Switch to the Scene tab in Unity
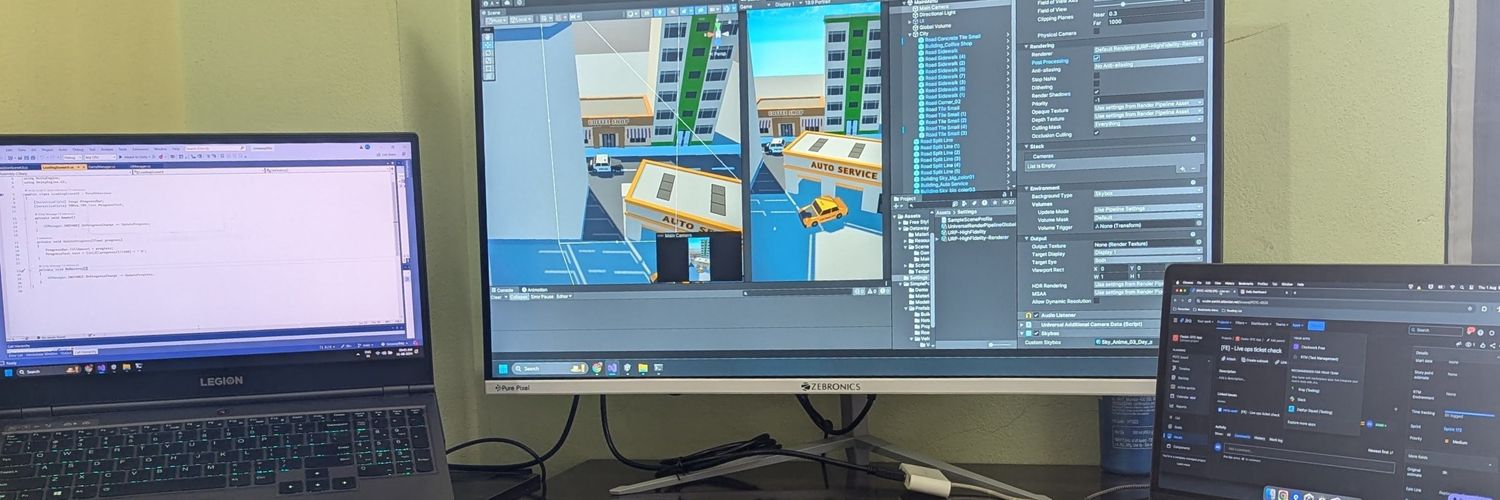The height and width of the screenshot is (500, 1500). [x=490, y=13]
